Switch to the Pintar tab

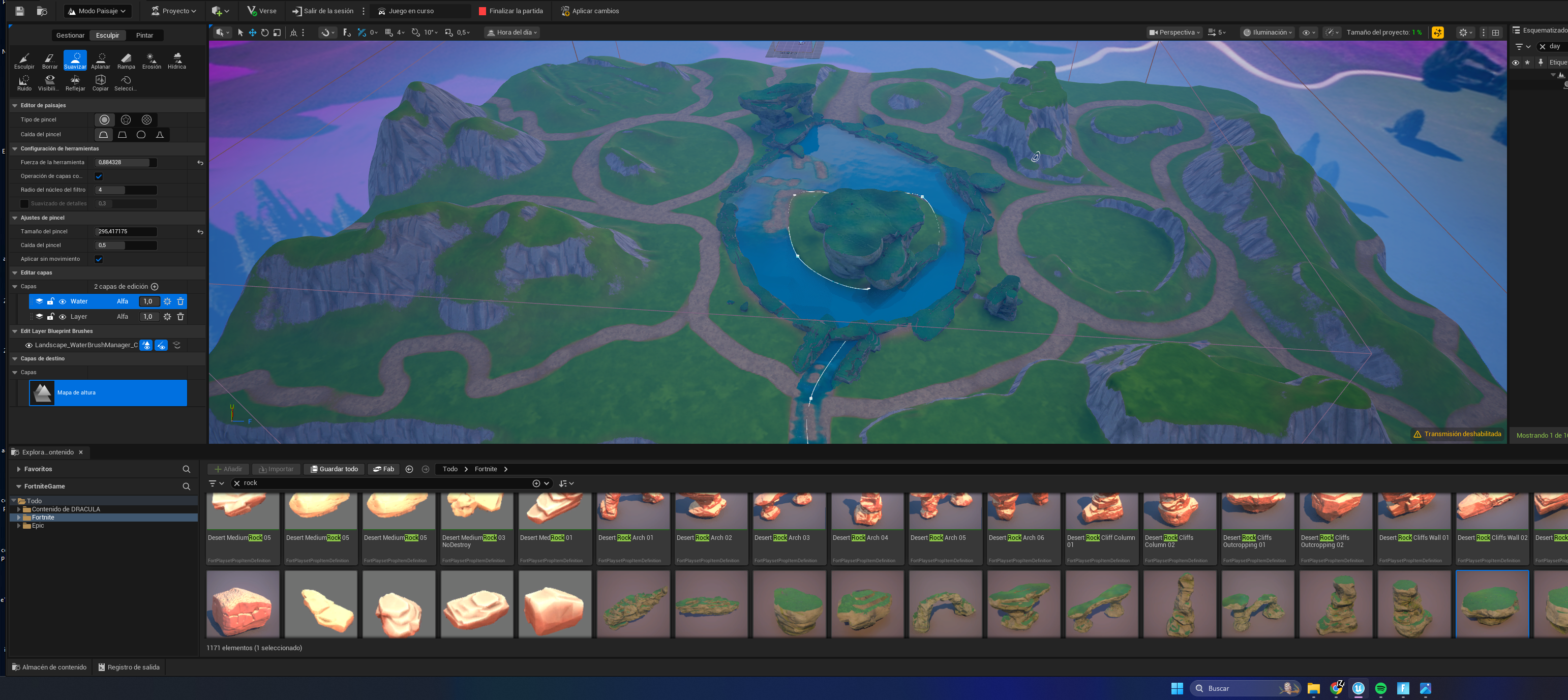pos(144,35)
